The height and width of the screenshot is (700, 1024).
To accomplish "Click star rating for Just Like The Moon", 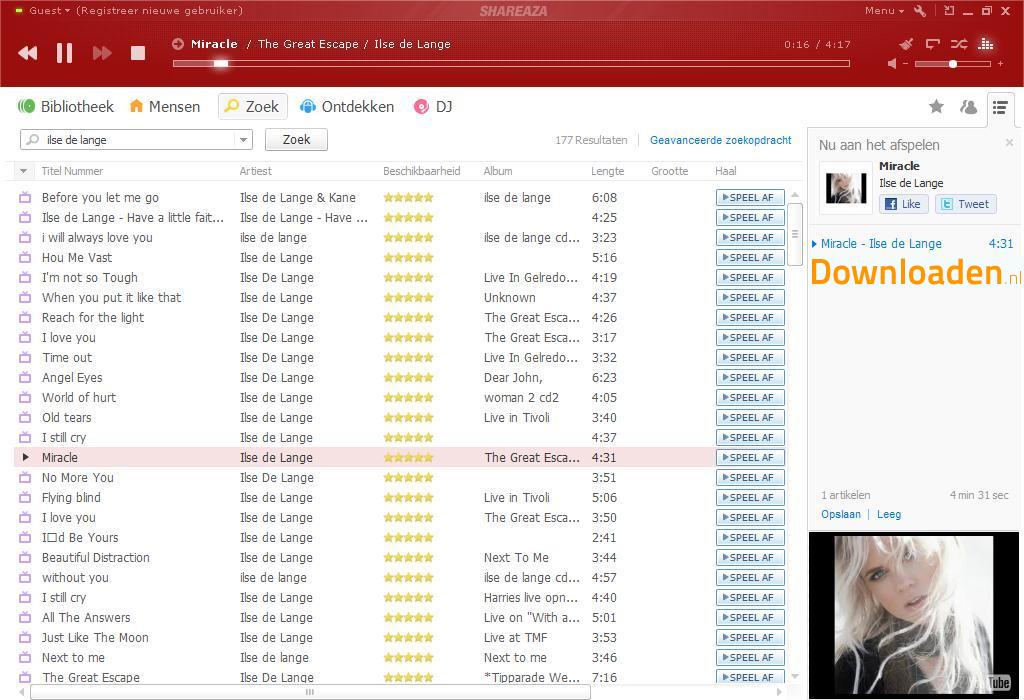I will tap(408, 637).
